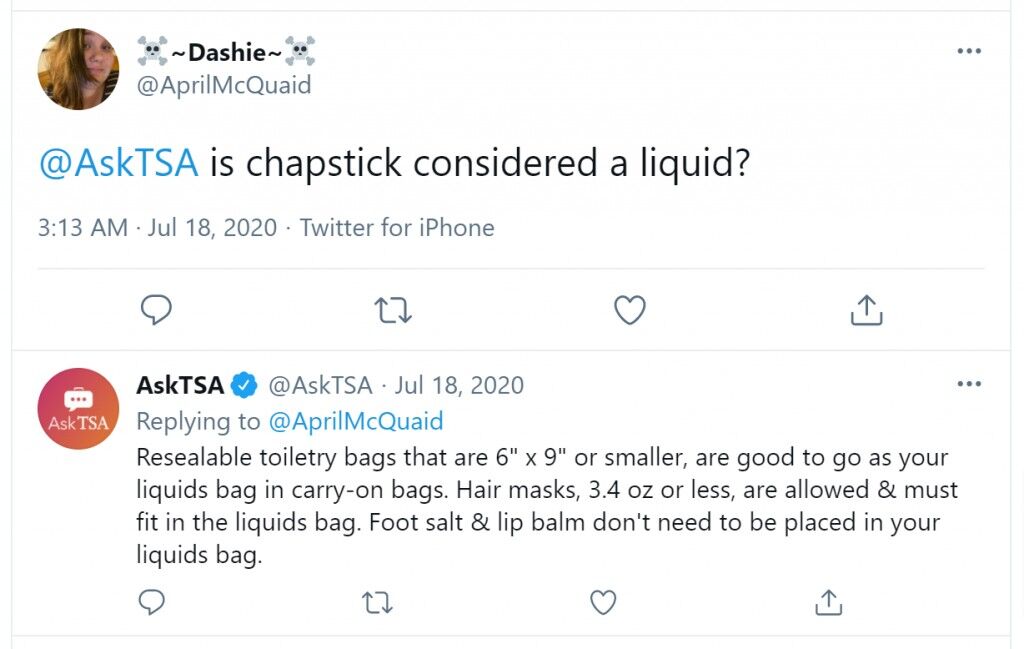Open AskTSA profile avatar
The width and height of the screenshot is (1024, 649).
click(78, 409)
